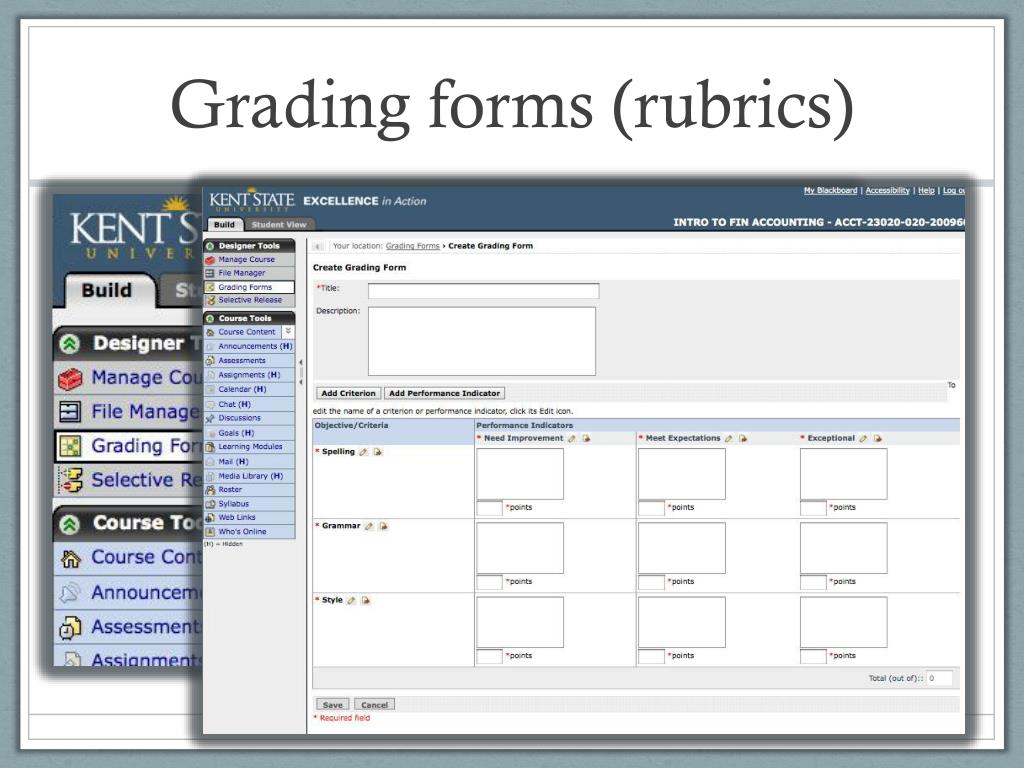Collapse the sidebar with the upper arrow handle
1024x768 pixels.
coord(300,362)
